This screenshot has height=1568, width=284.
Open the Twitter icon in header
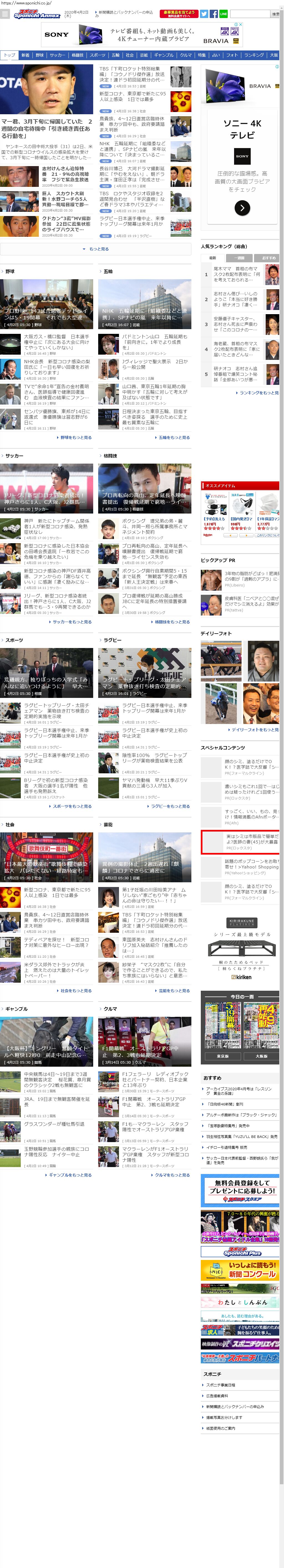pyautogui.click(x=204, y=13)
